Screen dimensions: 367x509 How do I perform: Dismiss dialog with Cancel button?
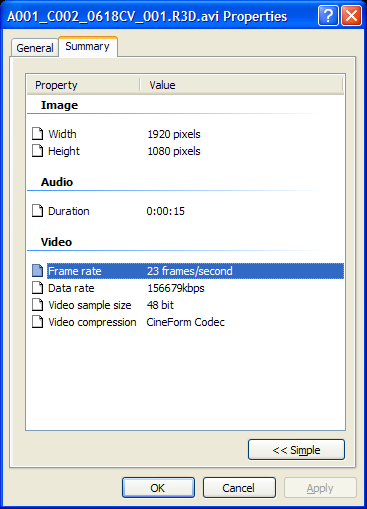coord(239,488)
